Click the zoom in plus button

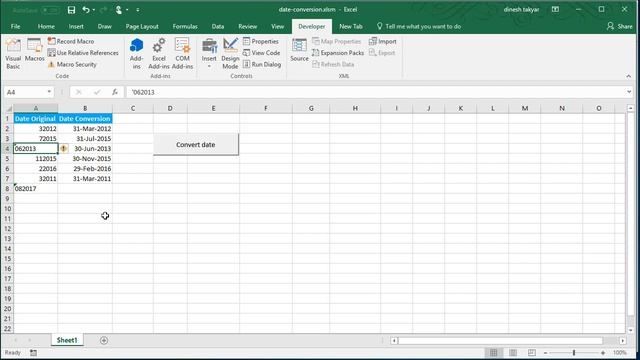click(x=603, y=353)
